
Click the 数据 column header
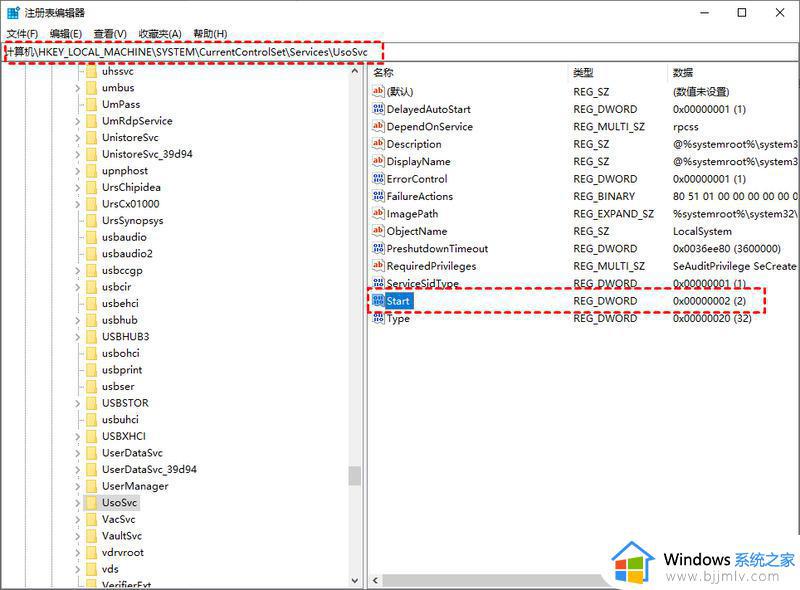point(683,72)
